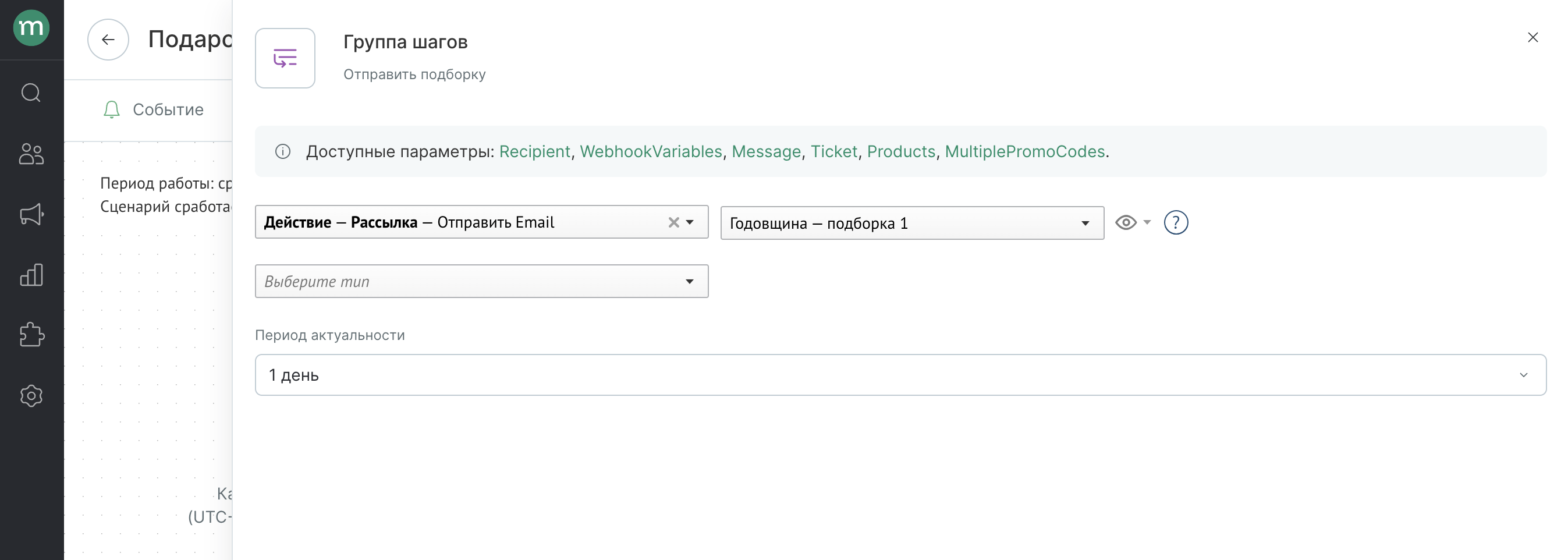1568x560 pixels.
Task: Click the bell icon next to Событие
Action: 111,109
